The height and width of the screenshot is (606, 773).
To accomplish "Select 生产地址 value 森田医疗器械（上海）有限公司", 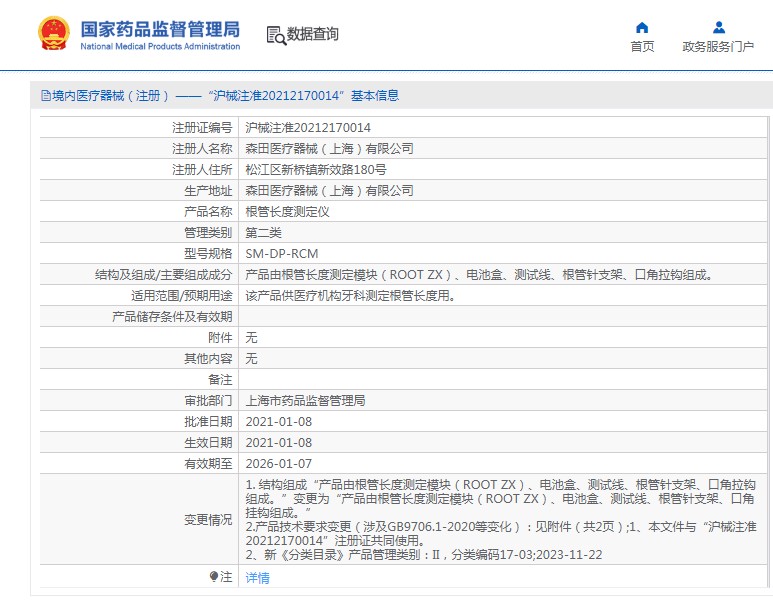I will click(329, 190).
